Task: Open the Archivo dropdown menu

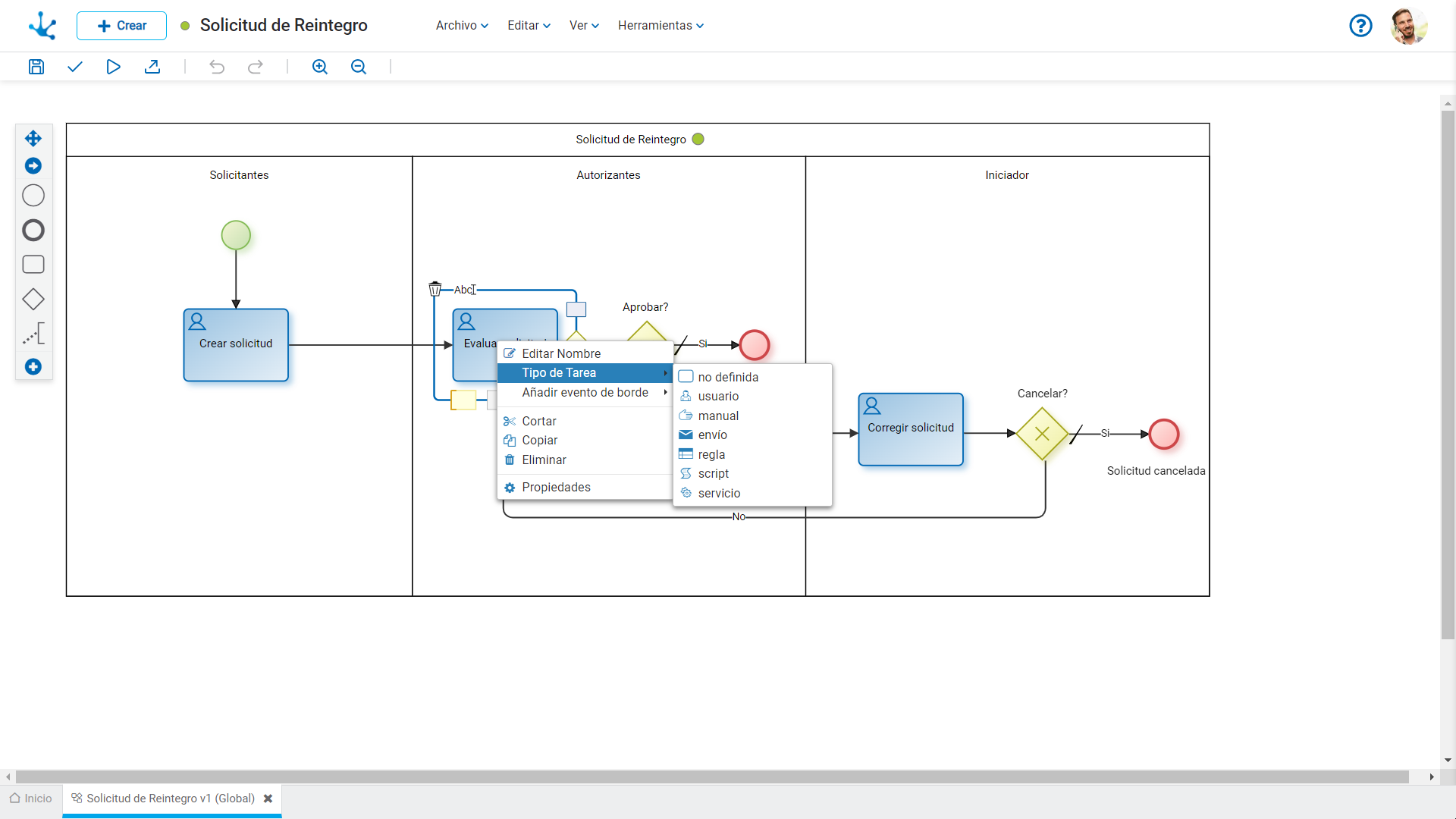Action: [462, 25]
